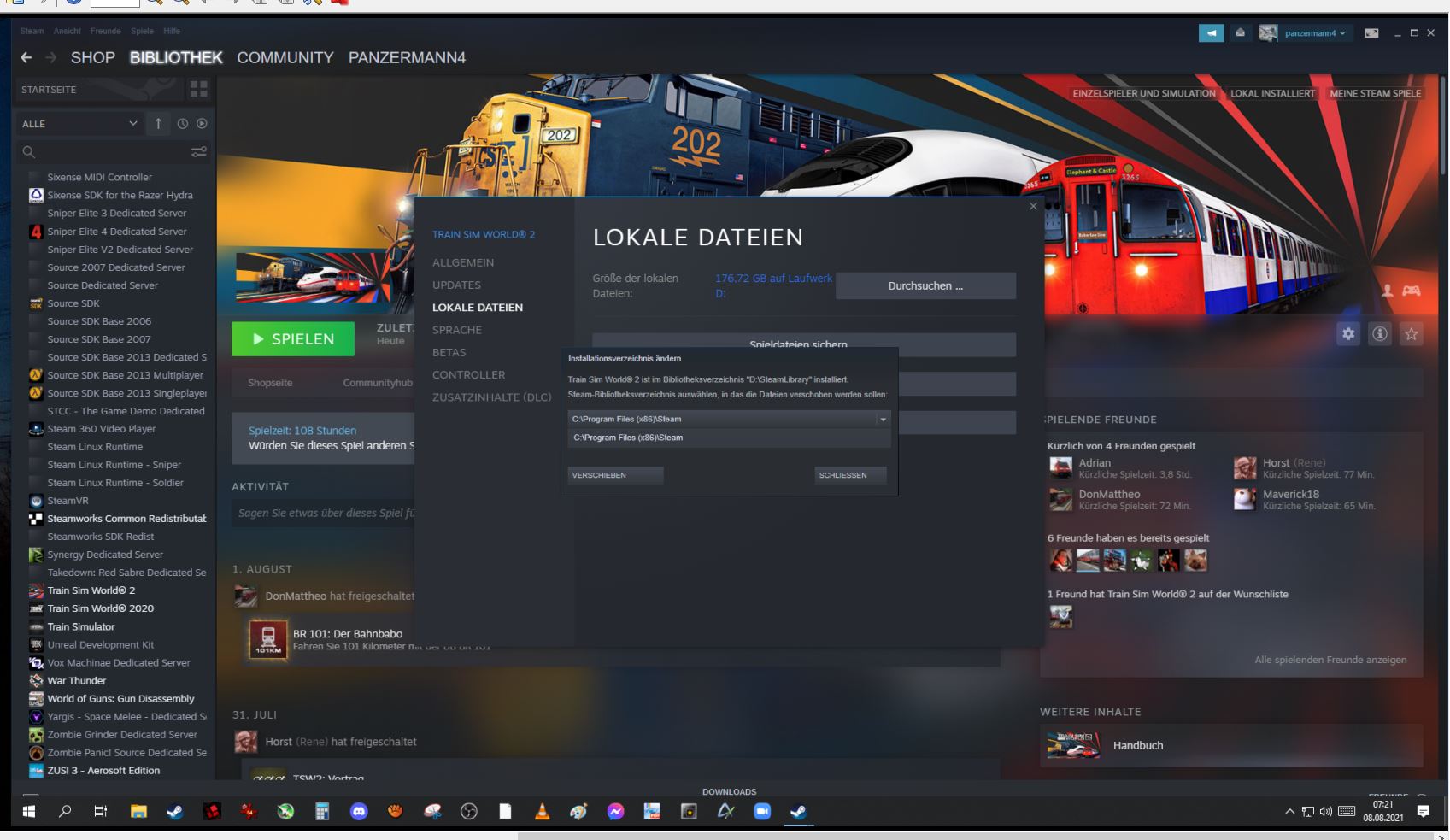Open File Explorer from the taskbar
The height and width of the screenshot is (840, 1450).
tap(138, 812)
